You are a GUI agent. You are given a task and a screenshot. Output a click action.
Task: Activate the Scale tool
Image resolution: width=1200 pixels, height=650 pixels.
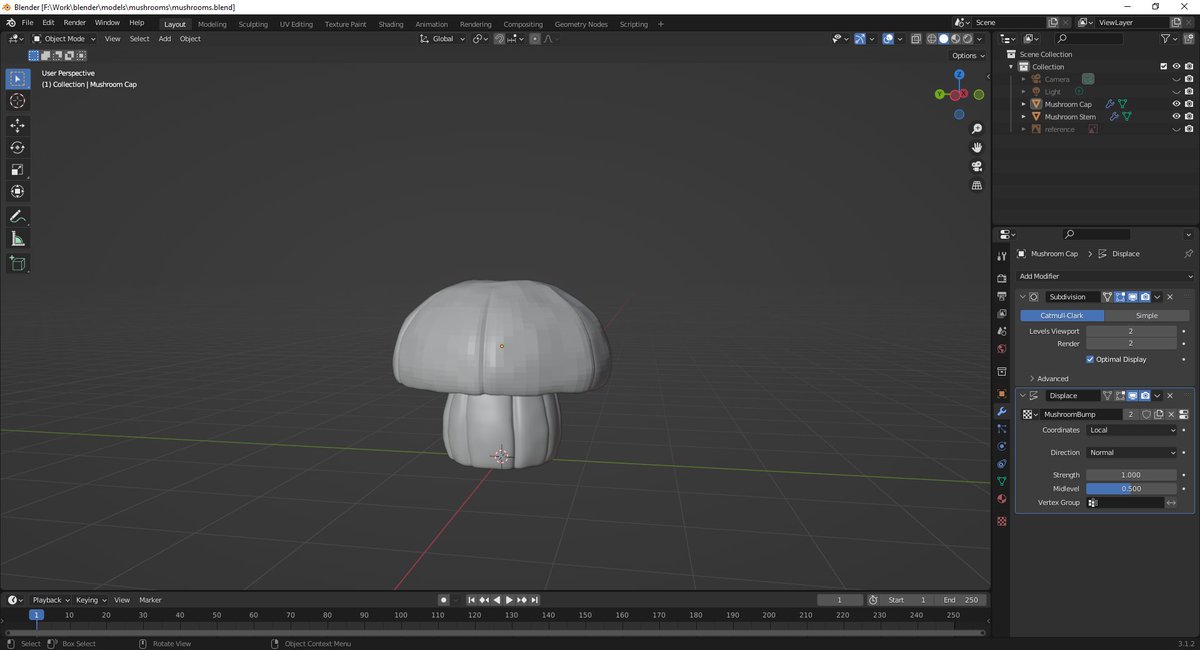pyautogui.click(x=18, y=169)
